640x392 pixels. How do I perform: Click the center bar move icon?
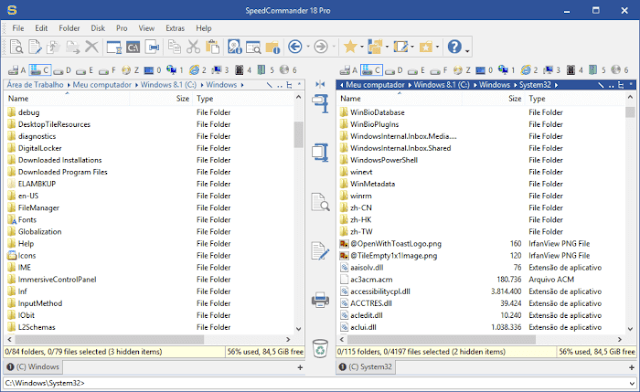click(x=320, y=152)
